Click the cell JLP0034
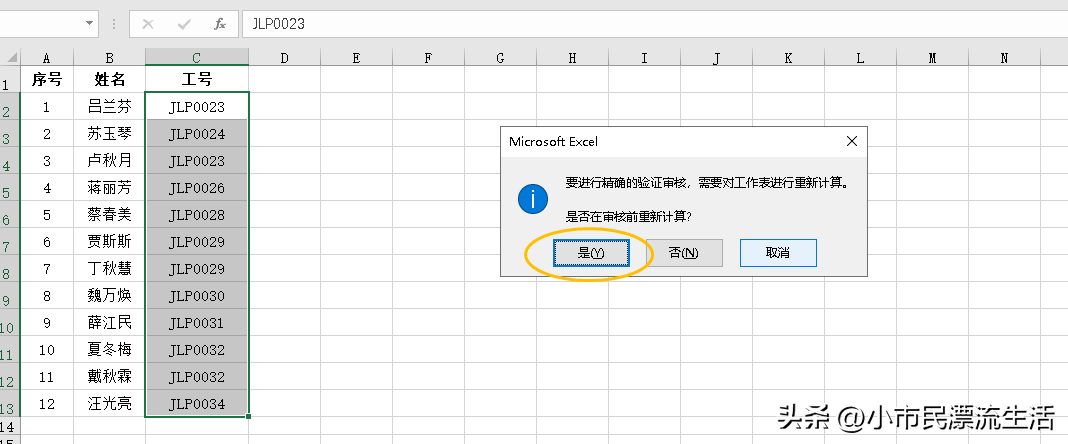 pos(197,403)
